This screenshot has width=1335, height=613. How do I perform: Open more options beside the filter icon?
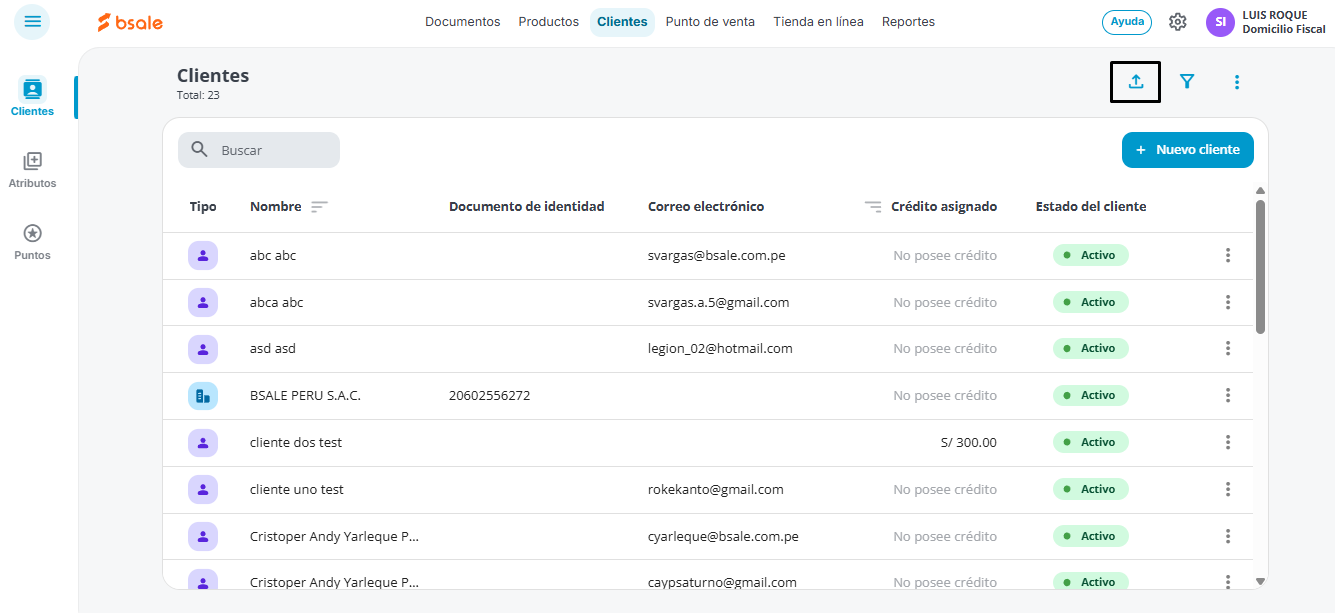point(1237,82)
